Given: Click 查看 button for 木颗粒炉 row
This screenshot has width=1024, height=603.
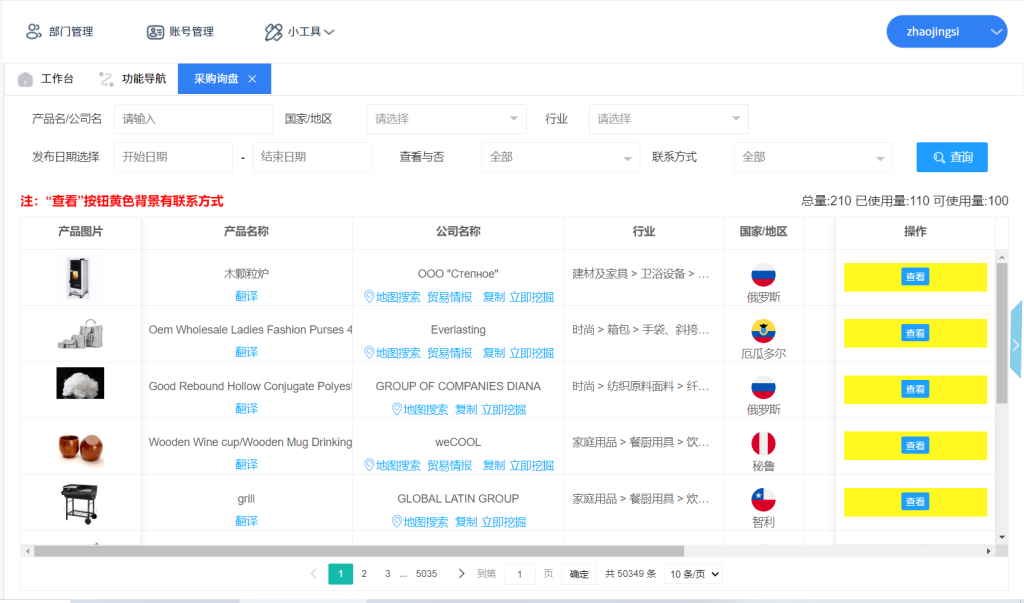Looking at the screenshot, I should pos(915,277).
